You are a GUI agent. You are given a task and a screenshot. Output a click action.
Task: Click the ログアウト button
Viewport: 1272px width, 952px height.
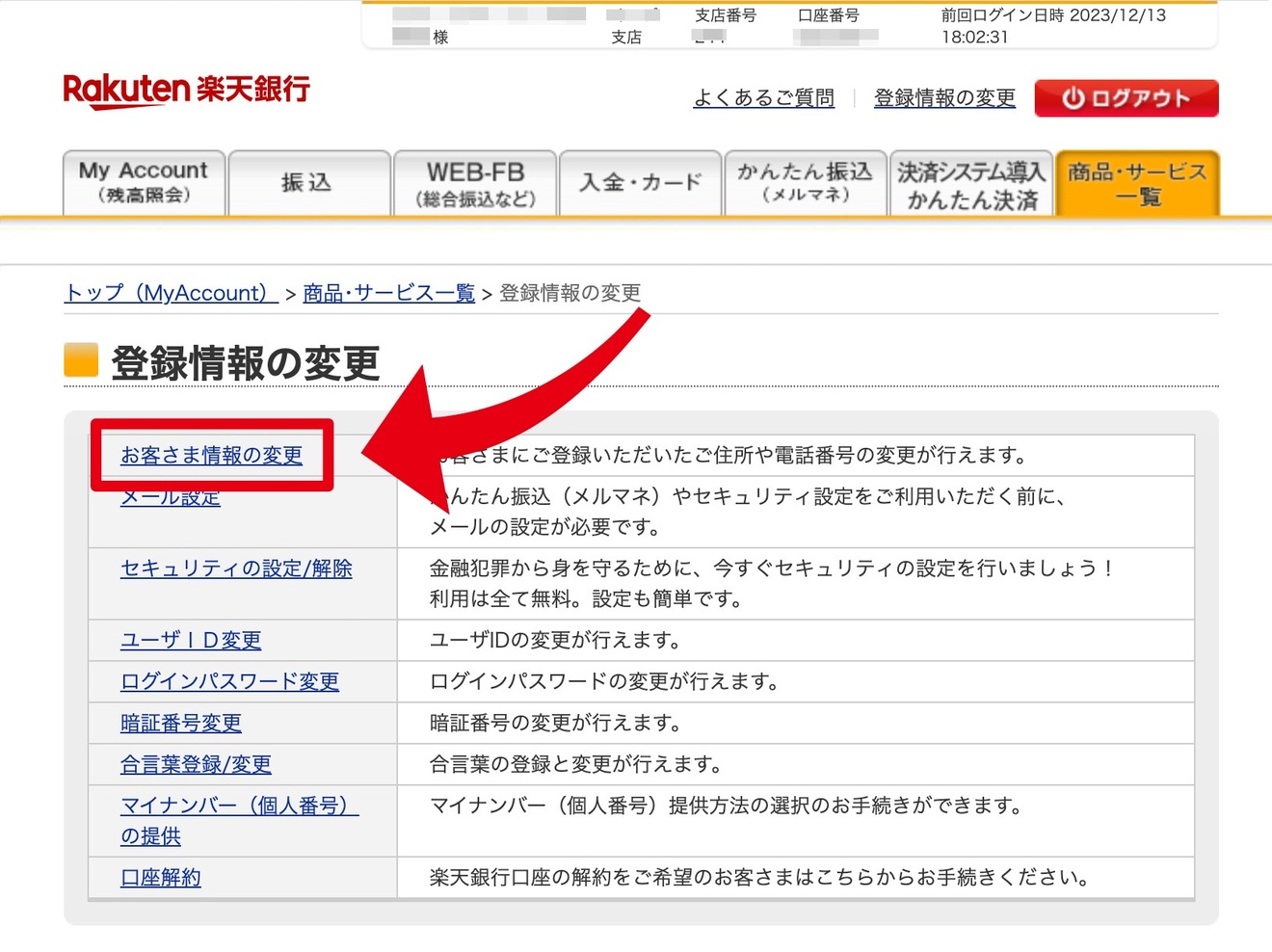(x=1126, y=98)
